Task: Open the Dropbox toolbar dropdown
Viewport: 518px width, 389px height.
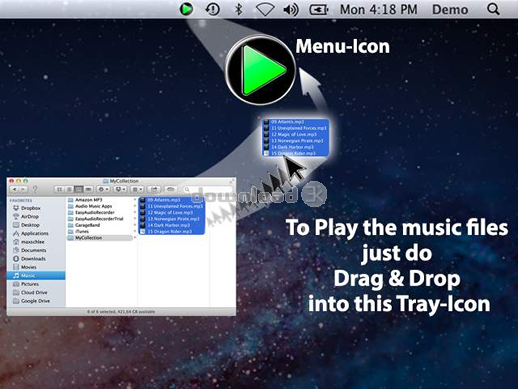Action: [x=120, y=189]
